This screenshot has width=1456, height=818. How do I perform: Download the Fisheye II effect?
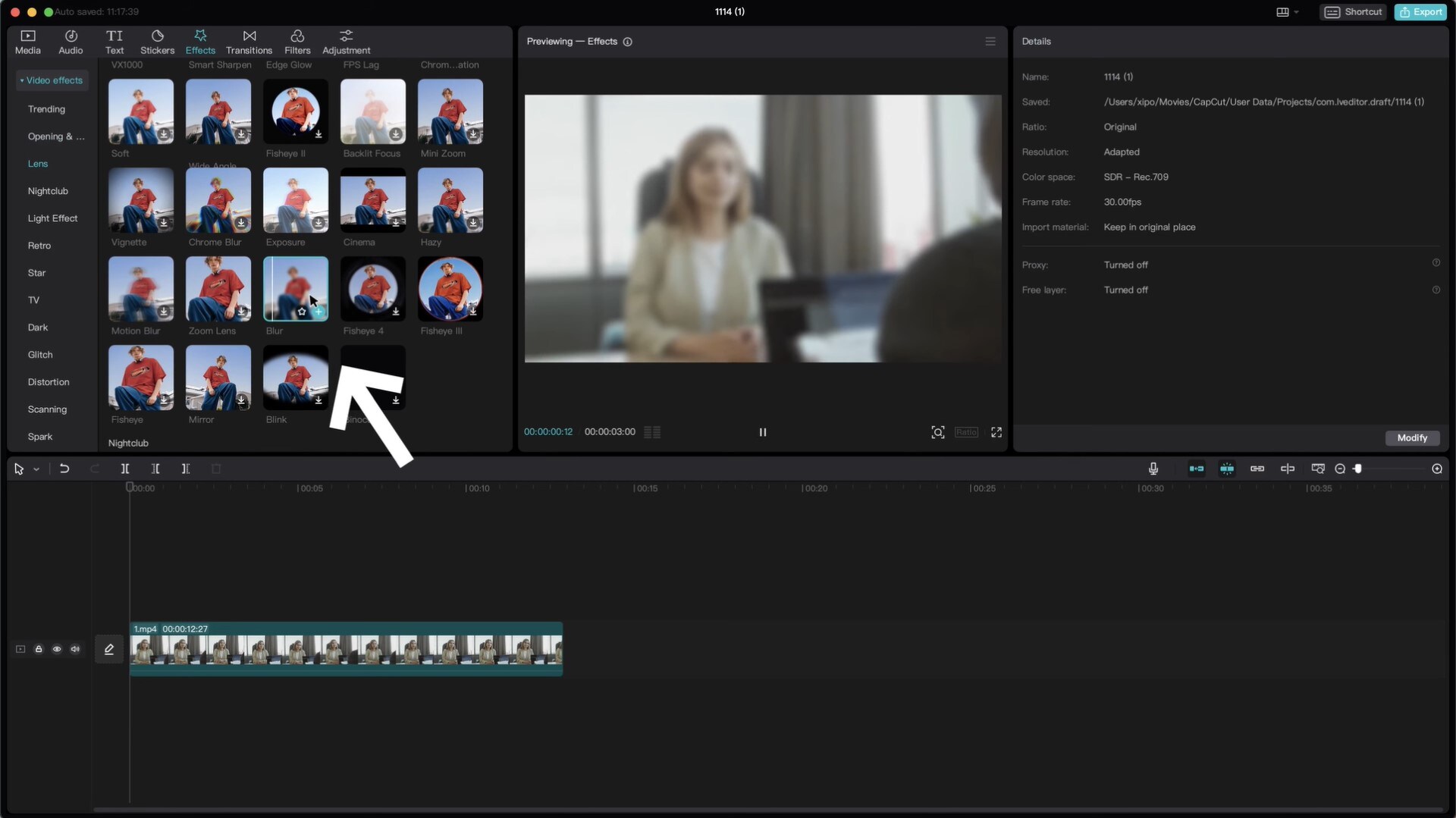(318, 134)
